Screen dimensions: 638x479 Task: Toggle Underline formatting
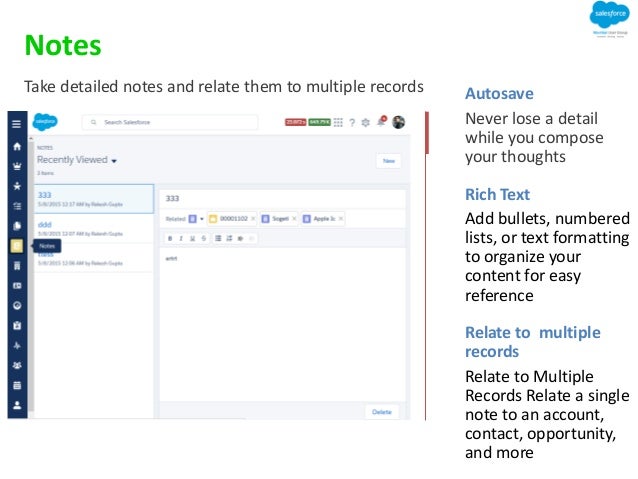(x=192, y=238)
